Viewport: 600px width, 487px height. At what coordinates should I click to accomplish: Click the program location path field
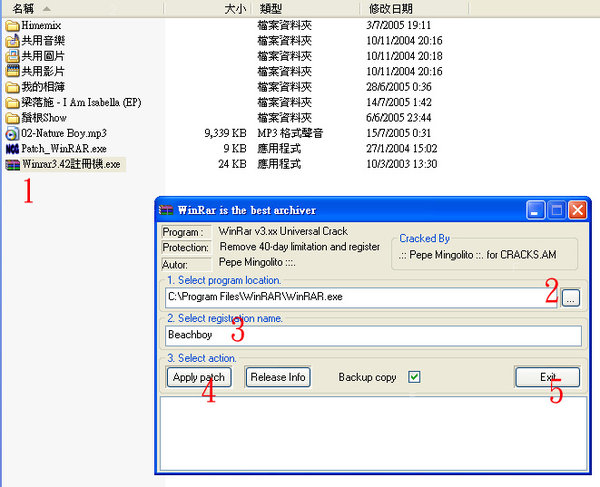(361, 297)
